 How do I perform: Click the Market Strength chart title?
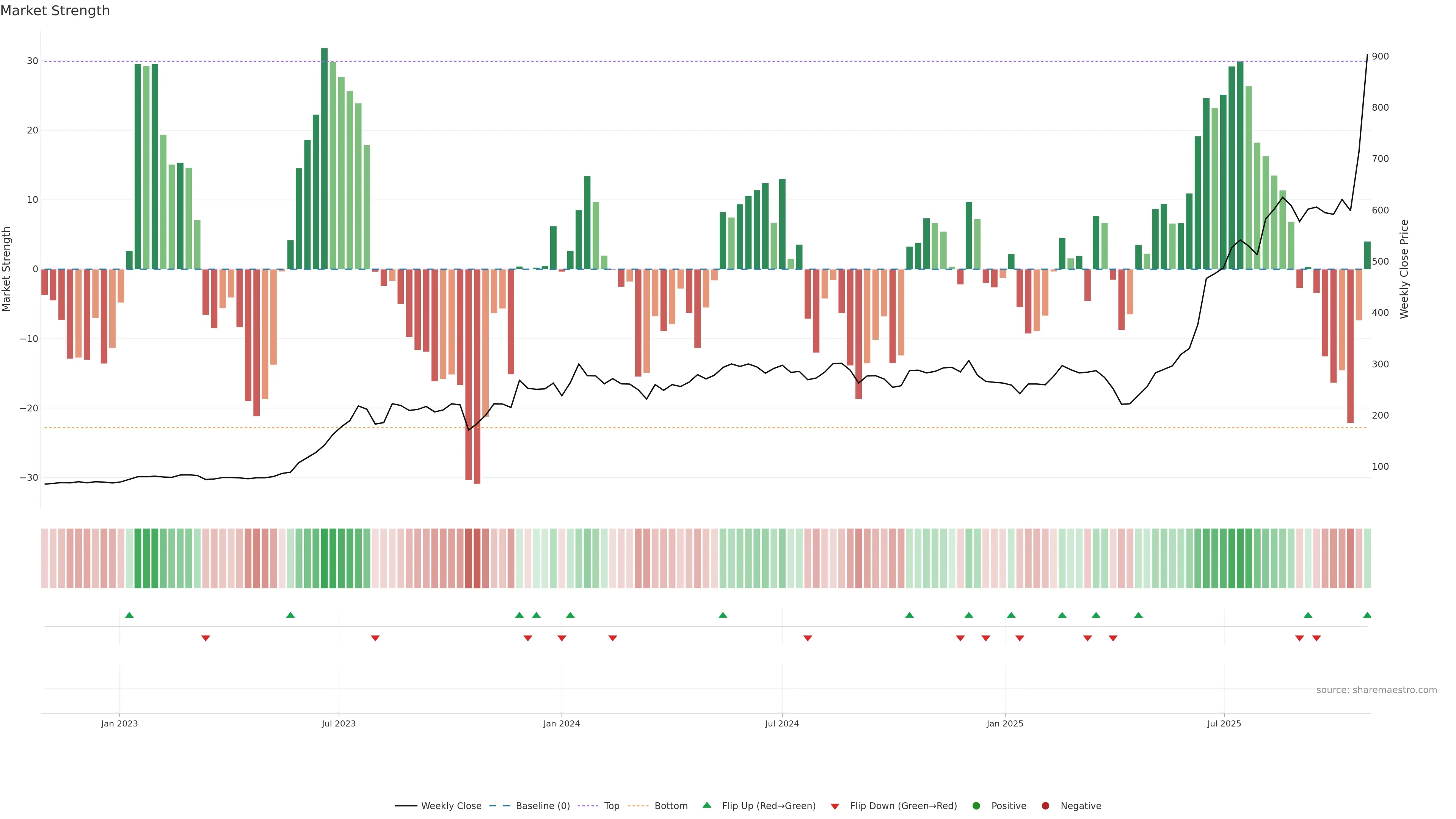pyautogui.click(x=55, y=11)
